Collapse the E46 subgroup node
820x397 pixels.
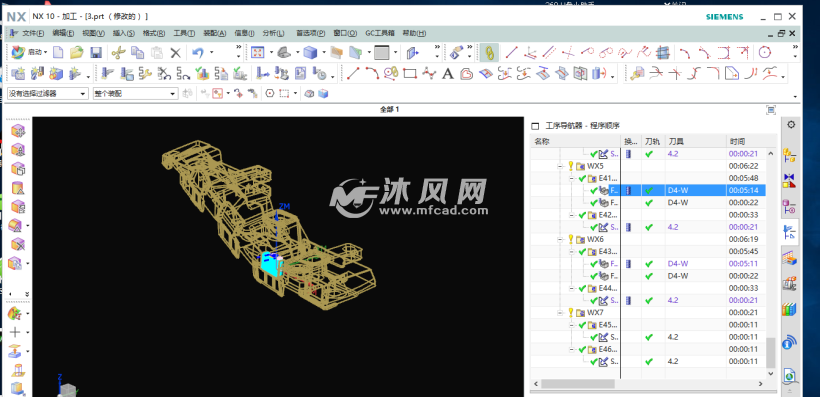click(573, 349)
